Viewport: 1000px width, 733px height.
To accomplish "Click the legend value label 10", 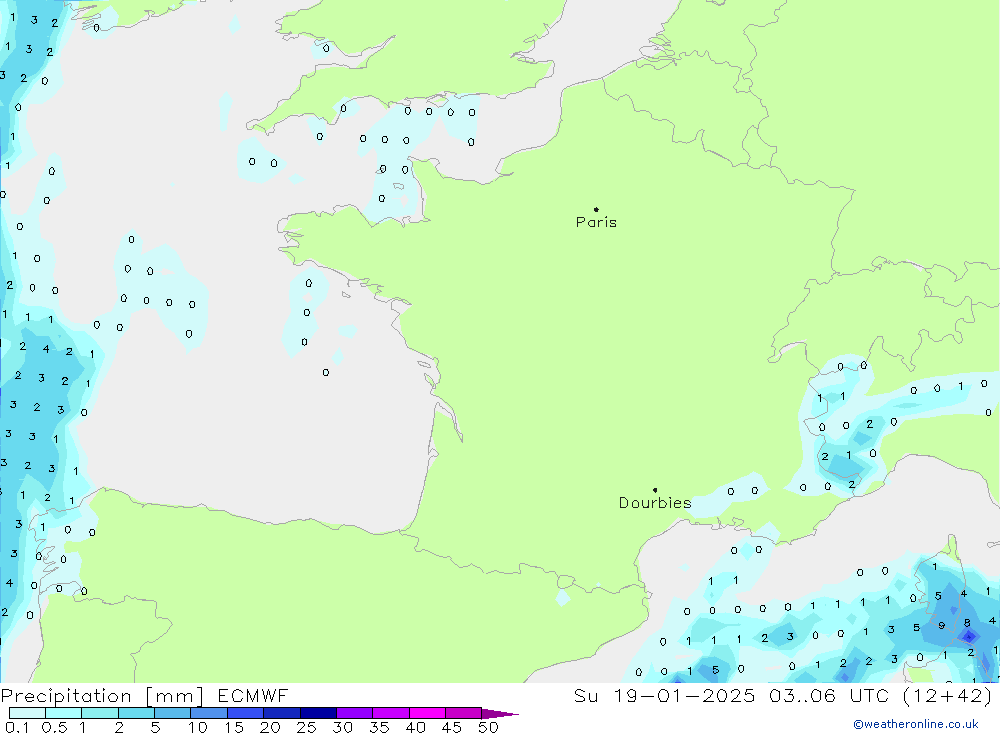I will point(198,727).
